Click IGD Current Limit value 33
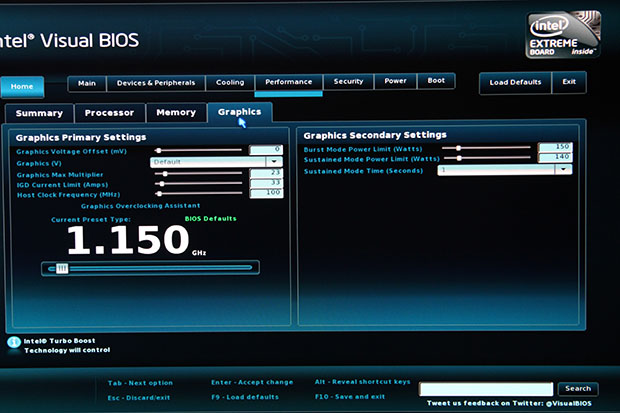 pos(266,183)
